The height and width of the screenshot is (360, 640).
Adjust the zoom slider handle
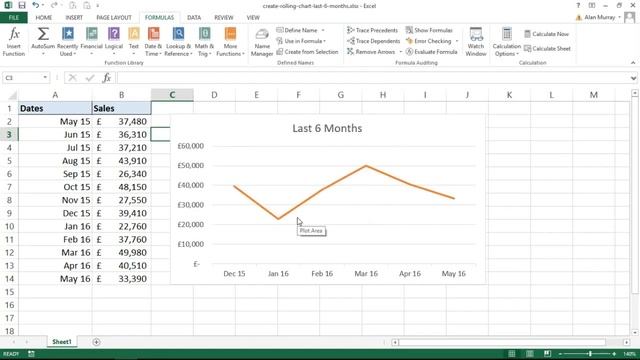pos(590,353)
